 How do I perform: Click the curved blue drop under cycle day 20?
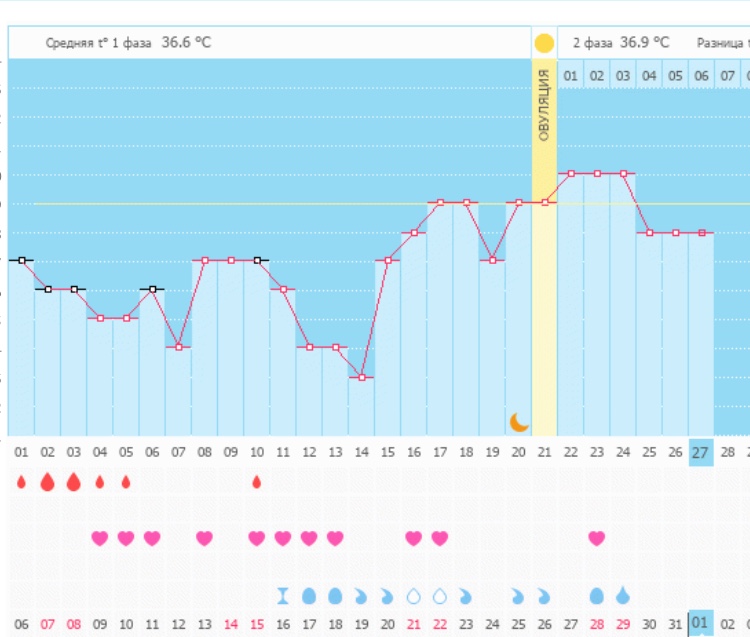[x=518, y=596]
